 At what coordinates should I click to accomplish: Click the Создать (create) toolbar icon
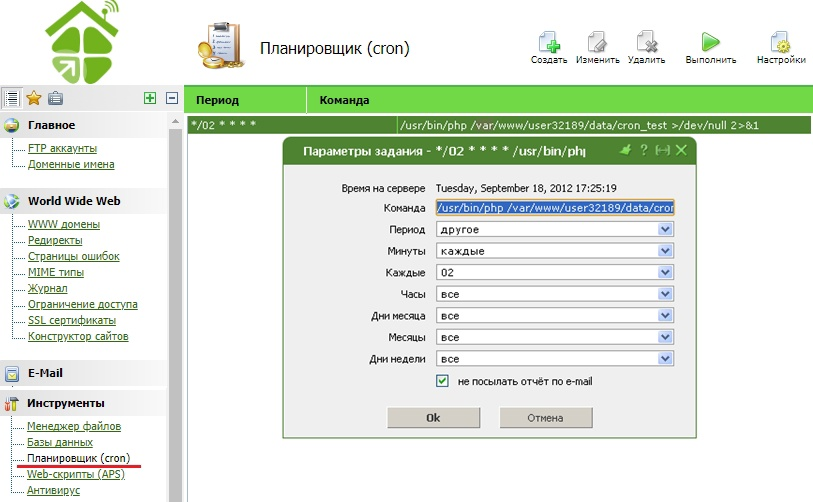(x=549, y=43)
